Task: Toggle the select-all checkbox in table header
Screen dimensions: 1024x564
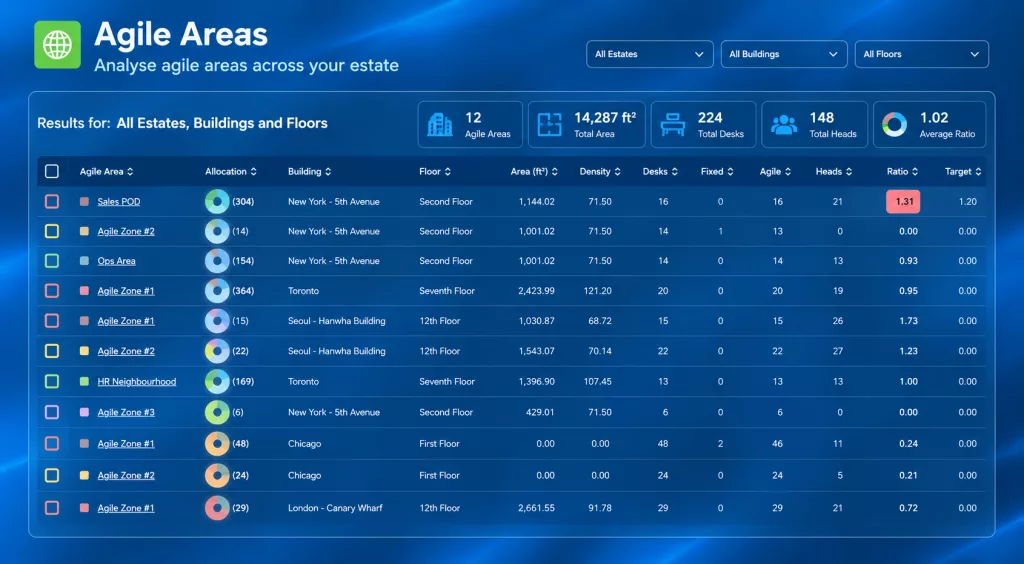Action: point(52,171)
